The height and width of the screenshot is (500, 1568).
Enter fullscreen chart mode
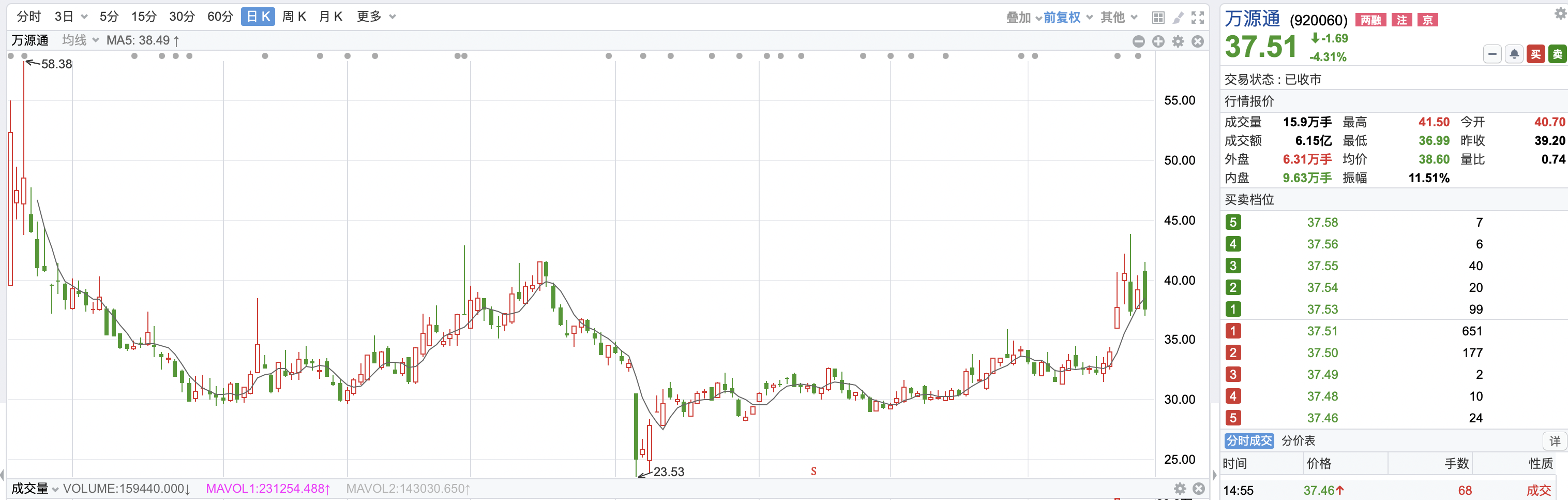tap(1198, 18)
